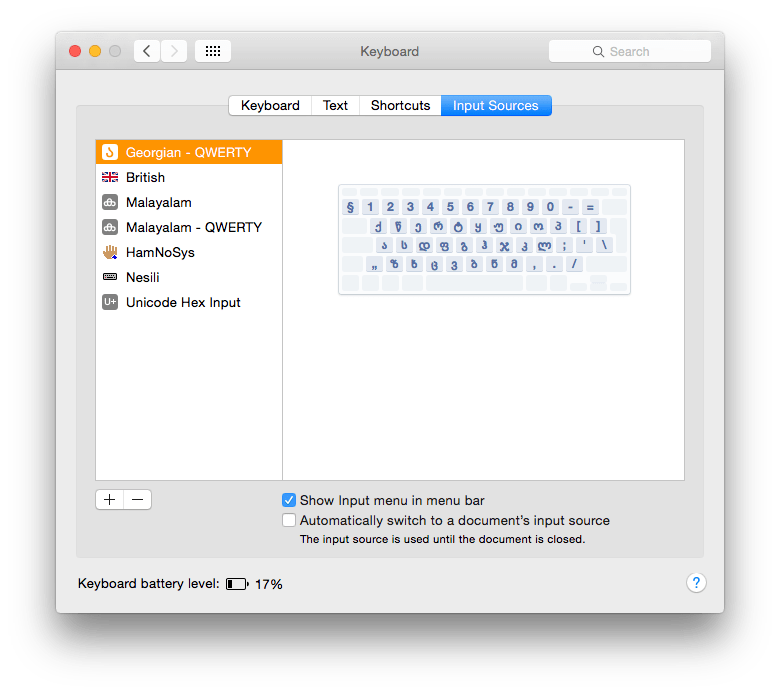The width and height of the screenshot is (780, 693).
Task: Open the Shortcuts tab
Action: [x=400, y=105]
